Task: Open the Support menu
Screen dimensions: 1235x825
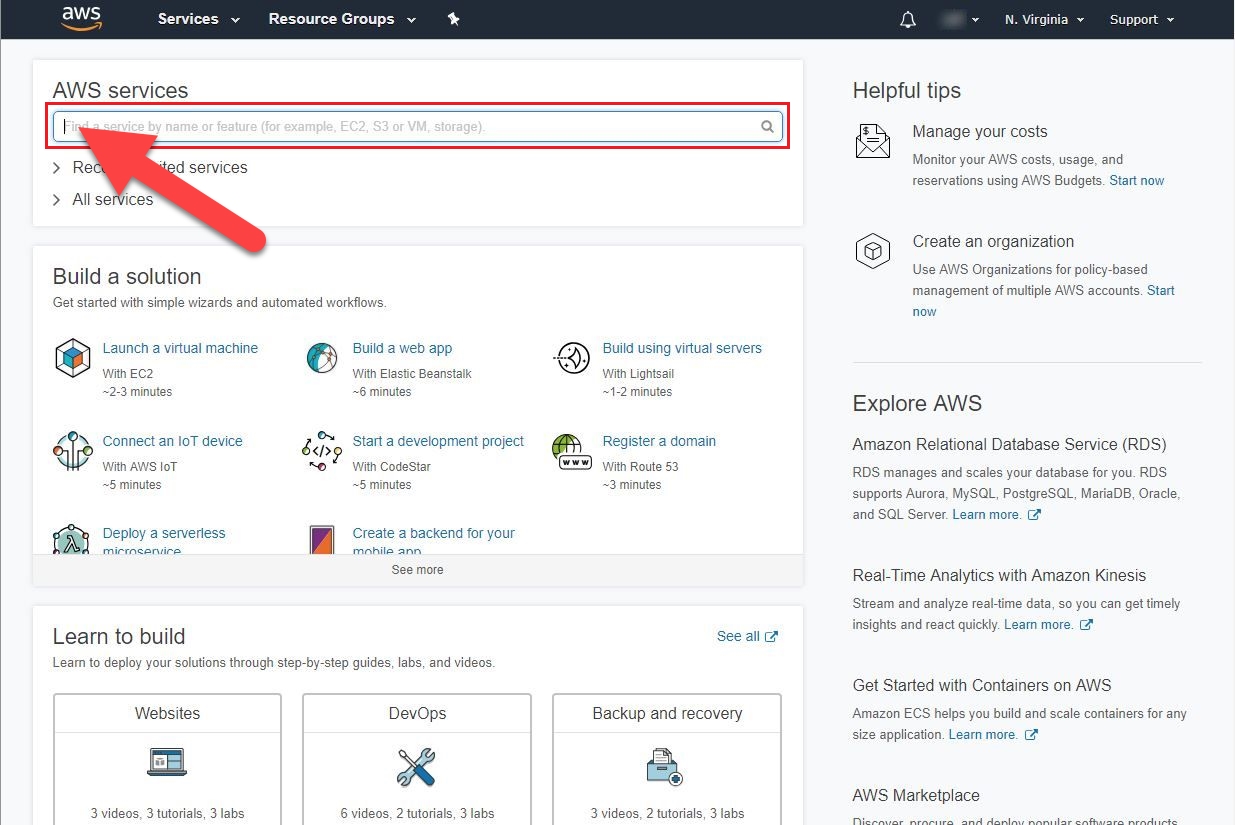Action: click(1141, 20)
